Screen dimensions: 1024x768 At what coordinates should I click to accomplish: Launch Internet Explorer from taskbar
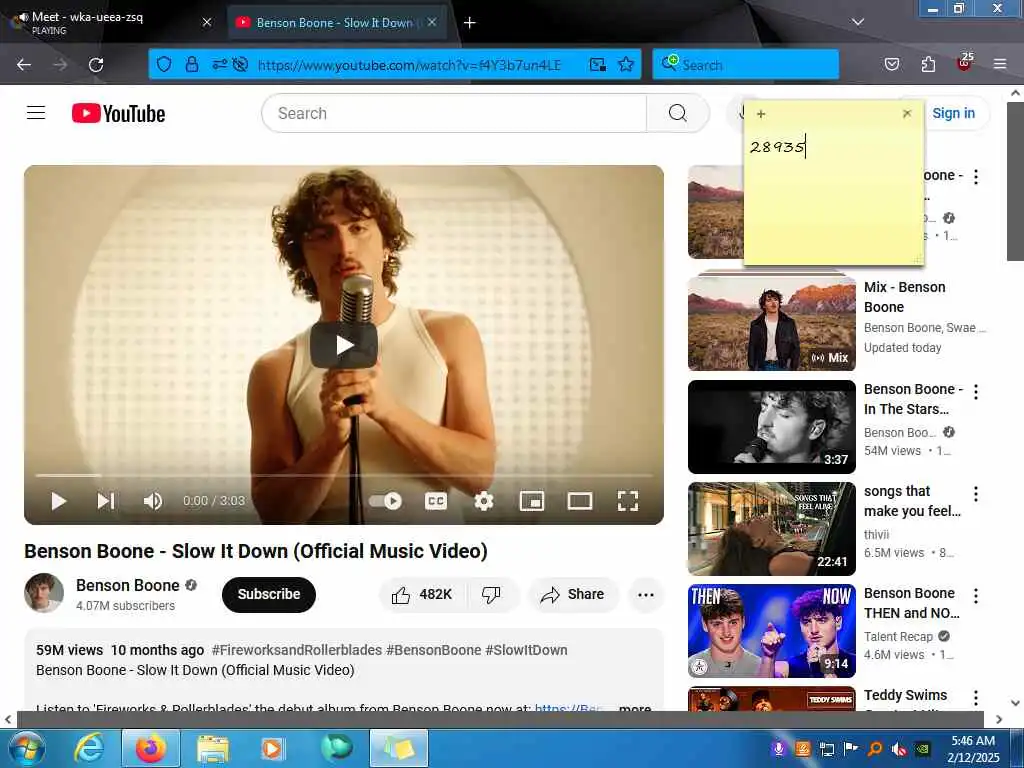click(88, 748)
